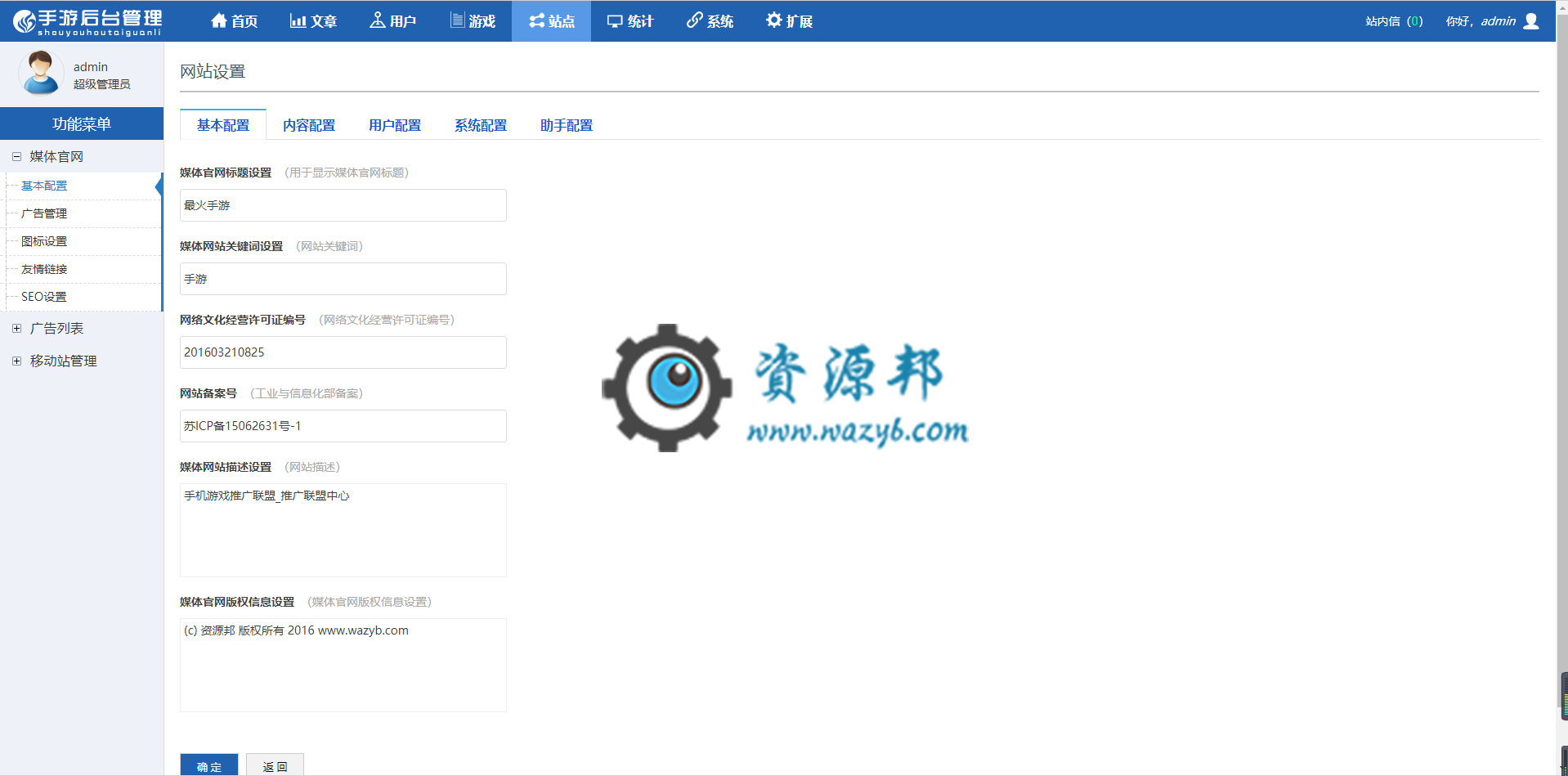Open 广告管理 in the sidebar
This screenshot has width=1568, height=776.
tap(44, 213)
